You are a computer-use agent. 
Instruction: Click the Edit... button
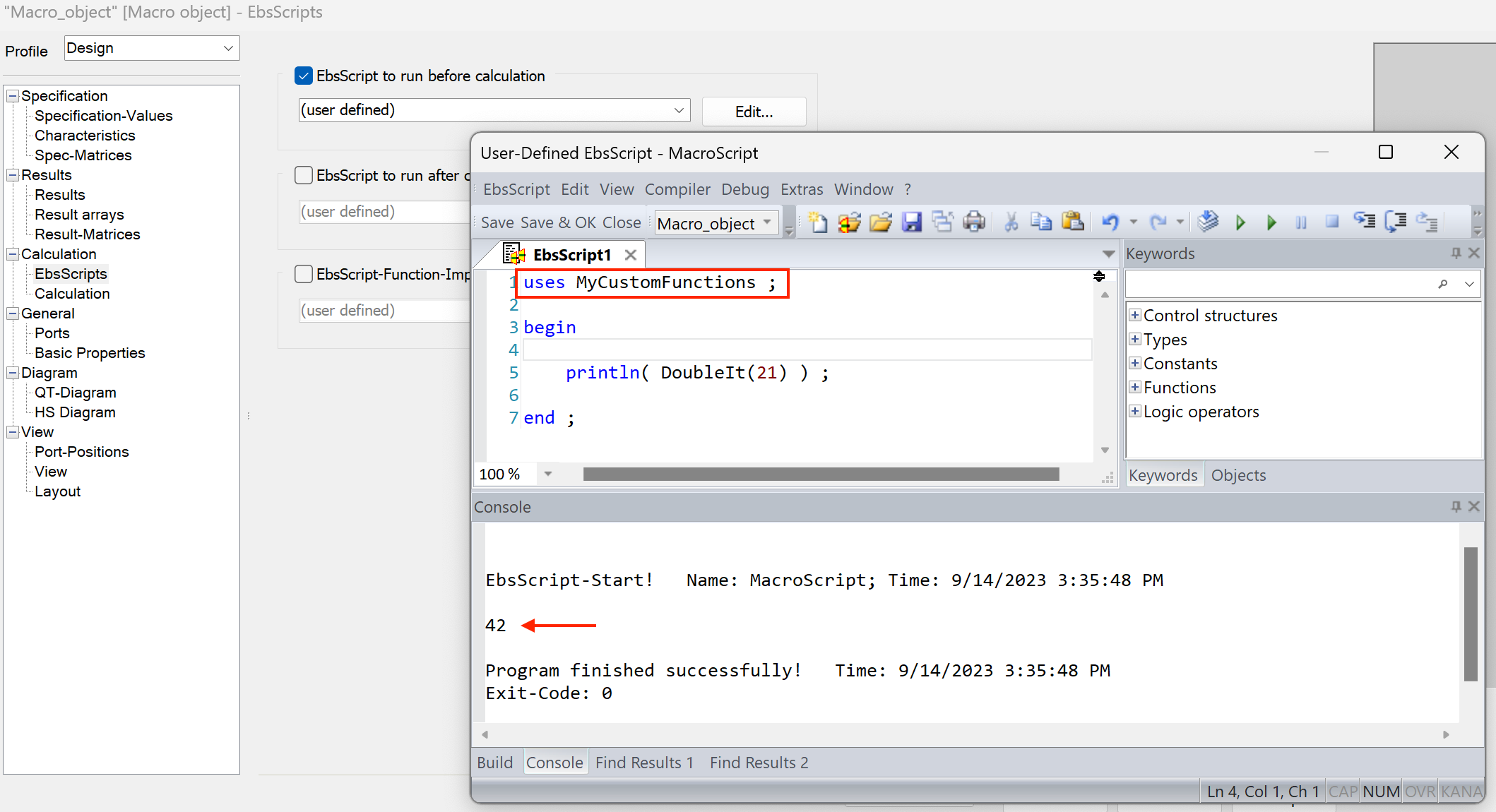click(754, 112)
